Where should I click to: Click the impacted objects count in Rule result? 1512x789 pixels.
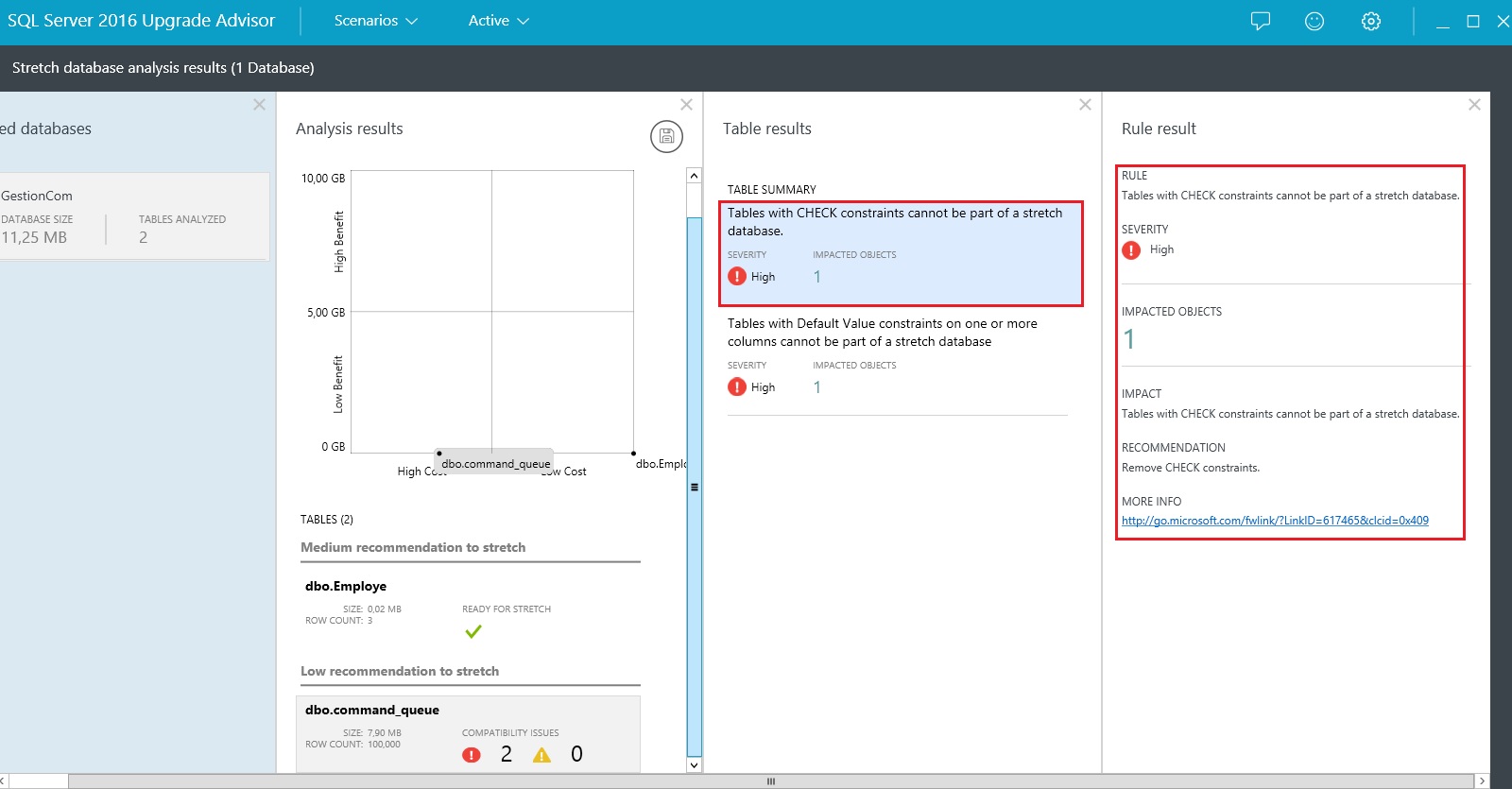1129,339
